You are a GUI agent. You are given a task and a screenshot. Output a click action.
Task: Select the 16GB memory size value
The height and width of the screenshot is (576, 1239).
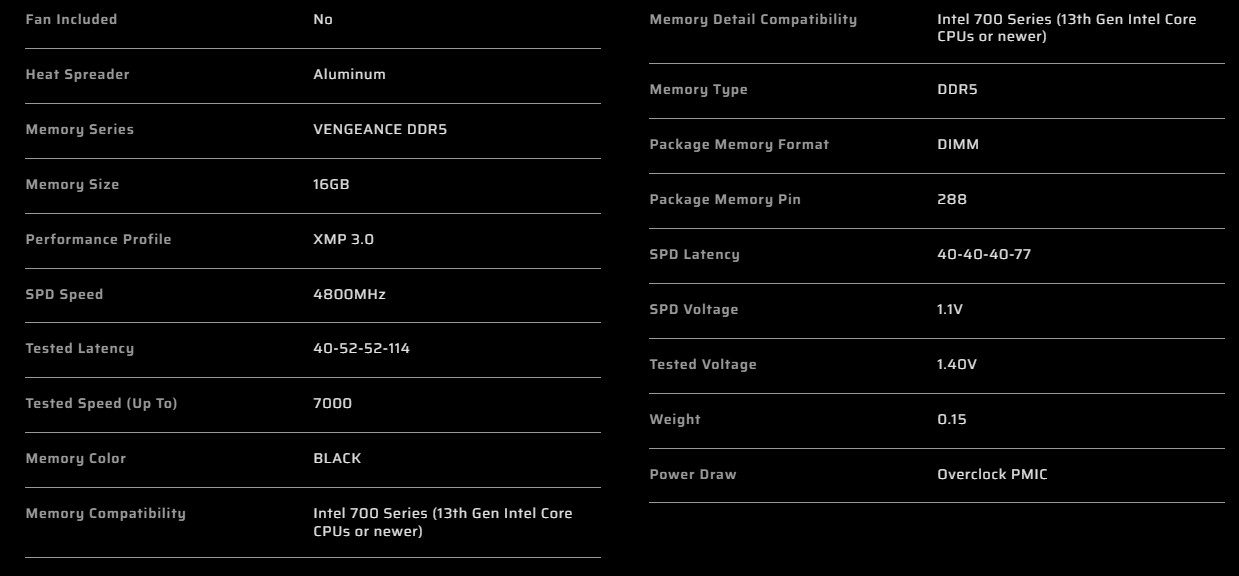click(x=331, y=185)
